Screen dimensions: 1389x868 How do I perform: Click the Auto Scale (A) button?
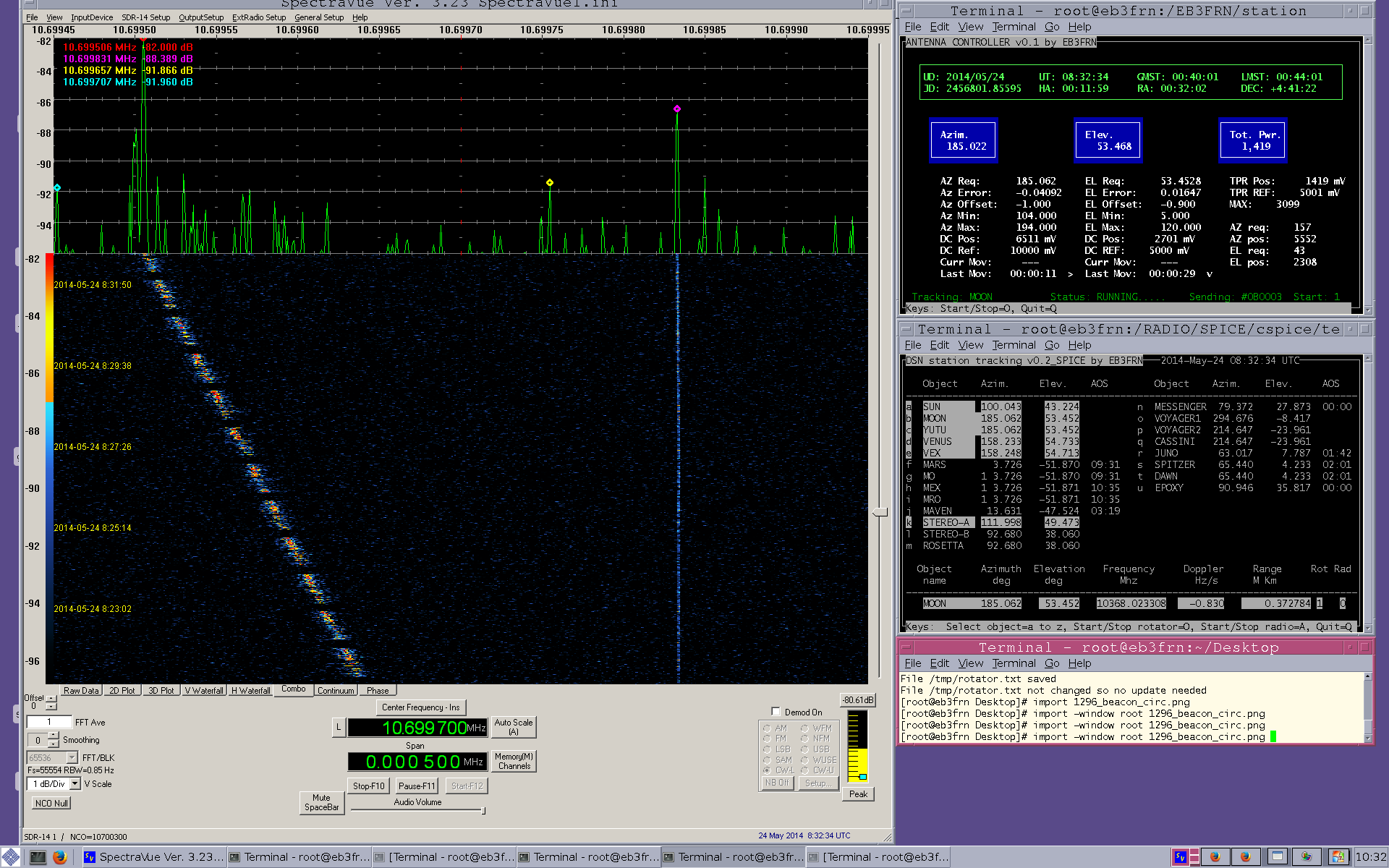pyautogui.click(x=513, y=727)
